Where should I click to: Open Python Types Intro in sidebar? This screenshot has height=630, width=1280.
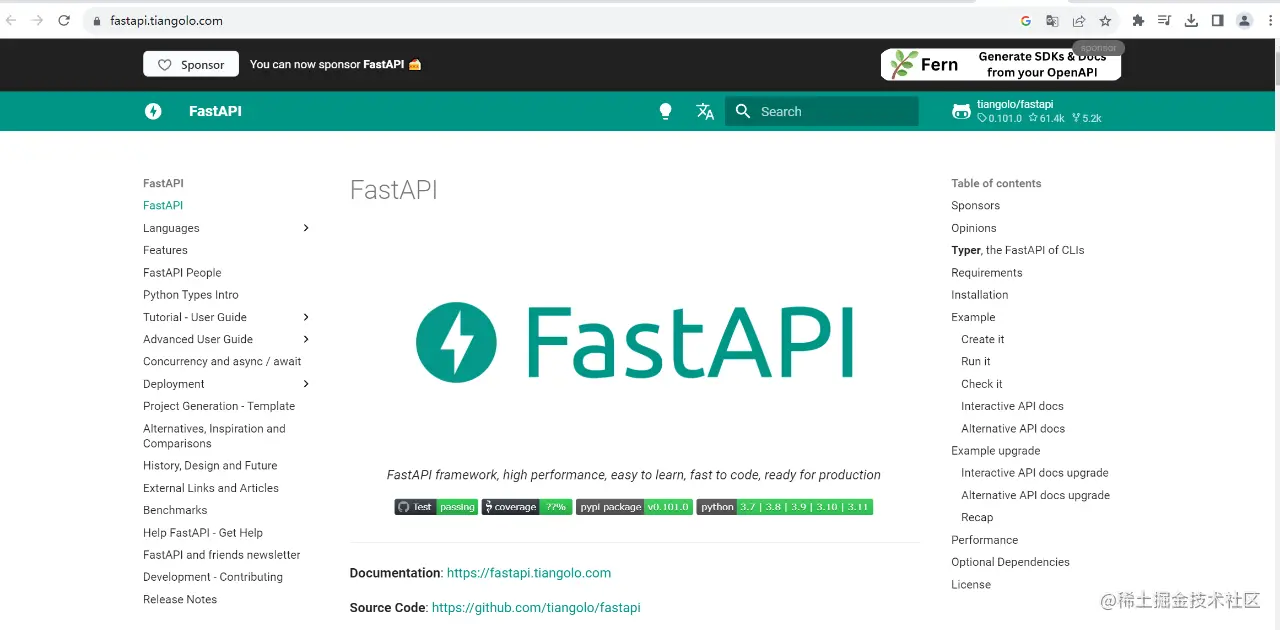[x=191, y=295]
